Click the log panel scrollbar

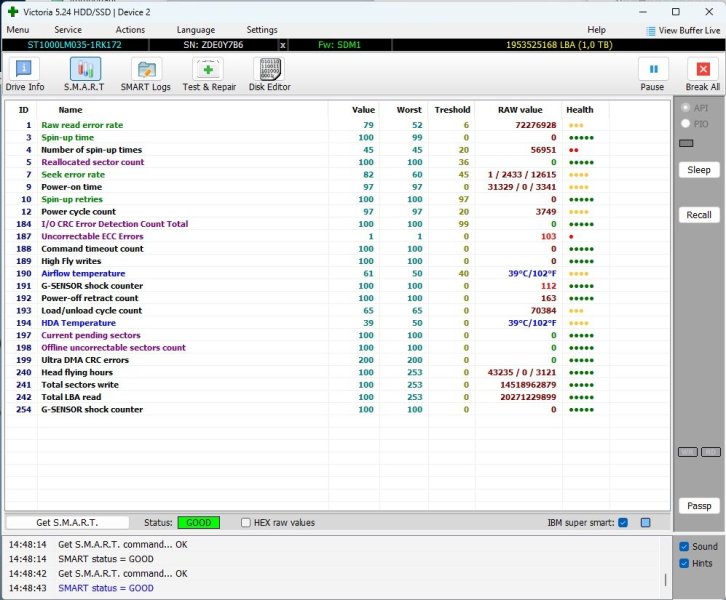(664, 578)
